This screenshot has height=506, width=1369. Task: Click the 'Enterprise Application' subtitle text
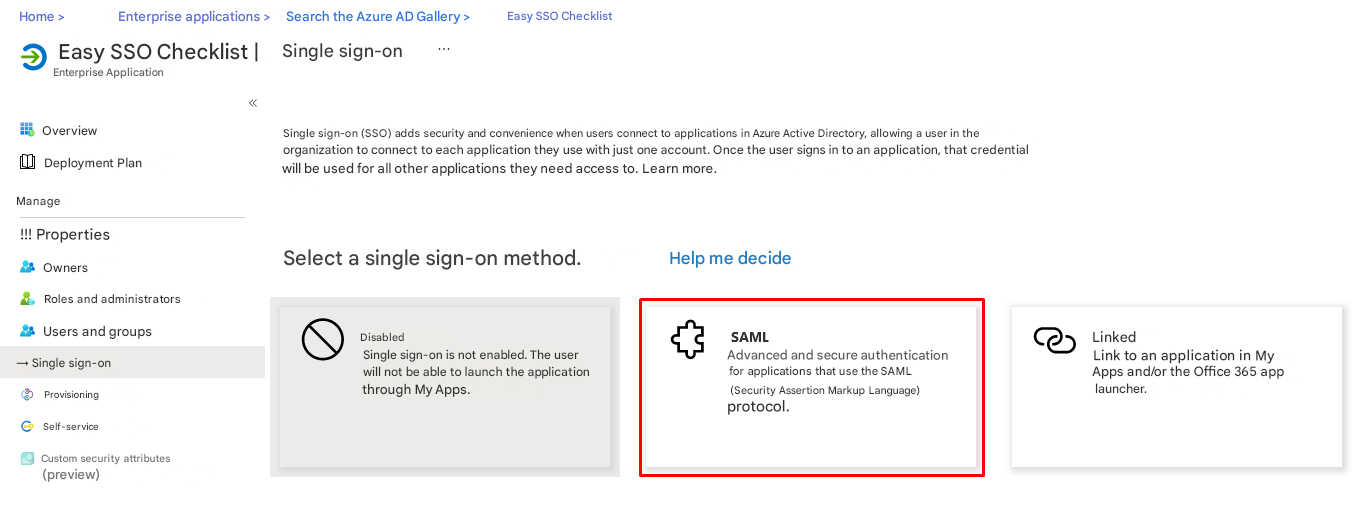click(x=108, y=72)
